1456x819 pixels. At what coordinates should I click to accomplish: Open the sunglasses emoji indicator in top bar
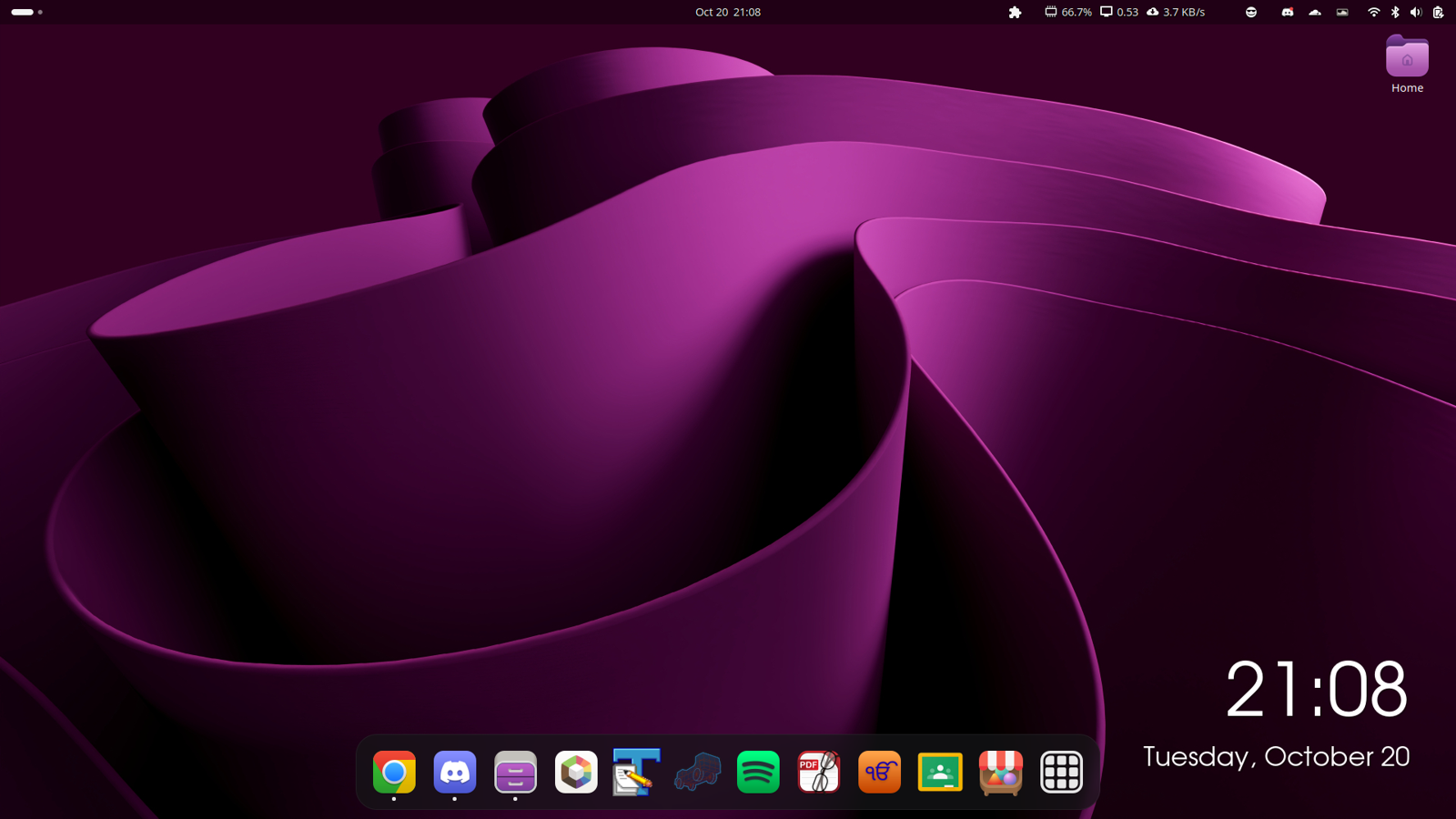coord(1251,12)
